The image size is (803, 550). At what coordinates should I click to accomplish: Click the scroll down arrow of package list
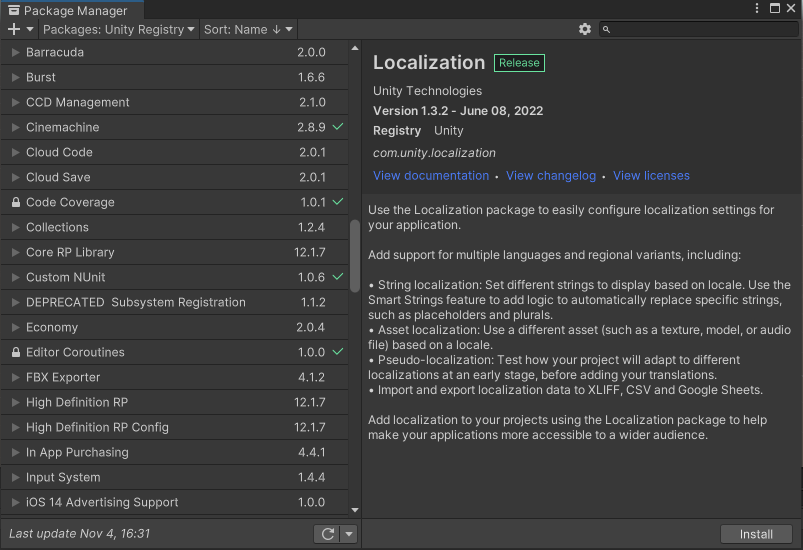[x=355, y=510]
